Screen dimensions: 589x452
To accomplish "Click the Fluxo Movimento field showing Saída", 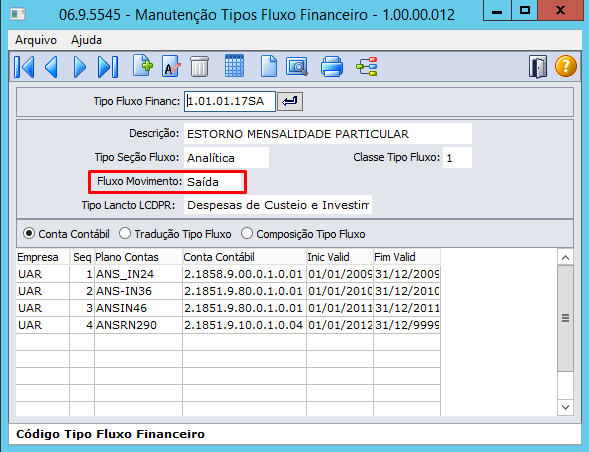I will point(213,182).
